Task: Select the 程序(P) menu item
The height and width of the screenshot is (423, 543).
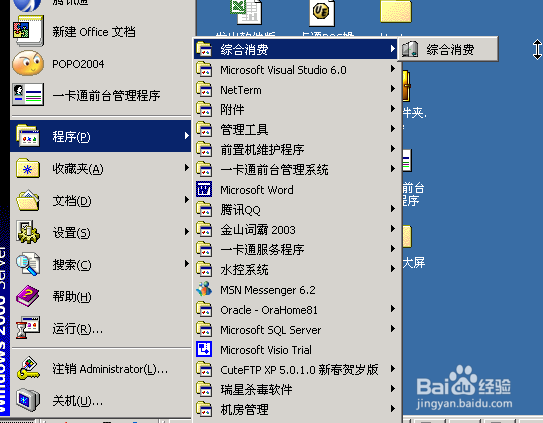Action: [100, 136]
